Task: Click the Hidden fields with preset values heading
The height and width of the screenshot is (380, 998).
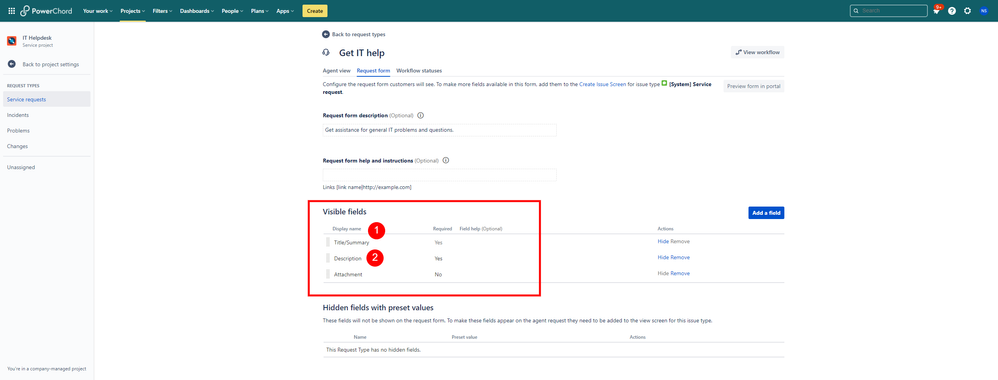Action: tap(378, 307)
